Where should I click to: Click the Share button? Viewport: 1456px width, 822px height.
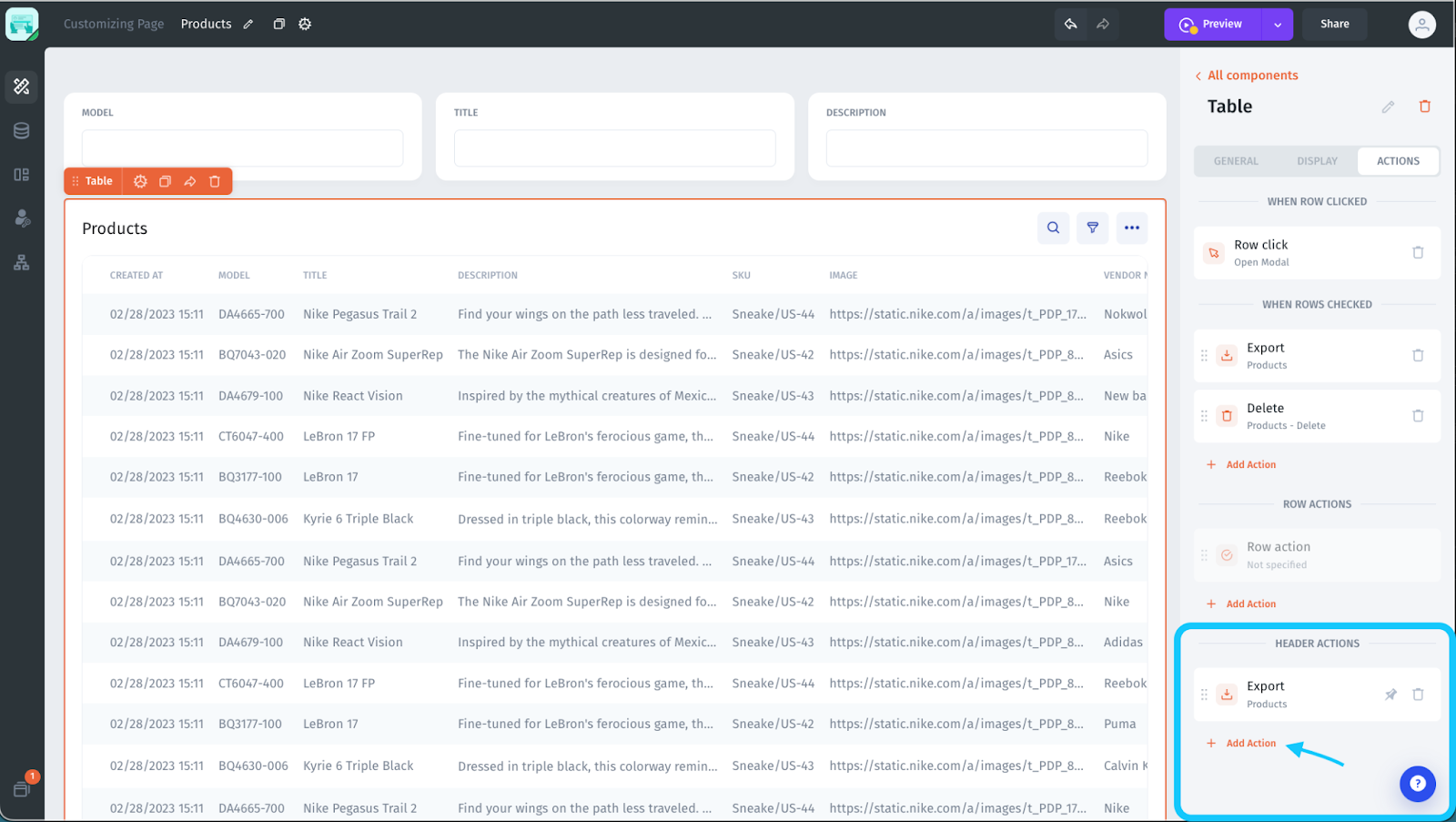tap(1334, 25)
